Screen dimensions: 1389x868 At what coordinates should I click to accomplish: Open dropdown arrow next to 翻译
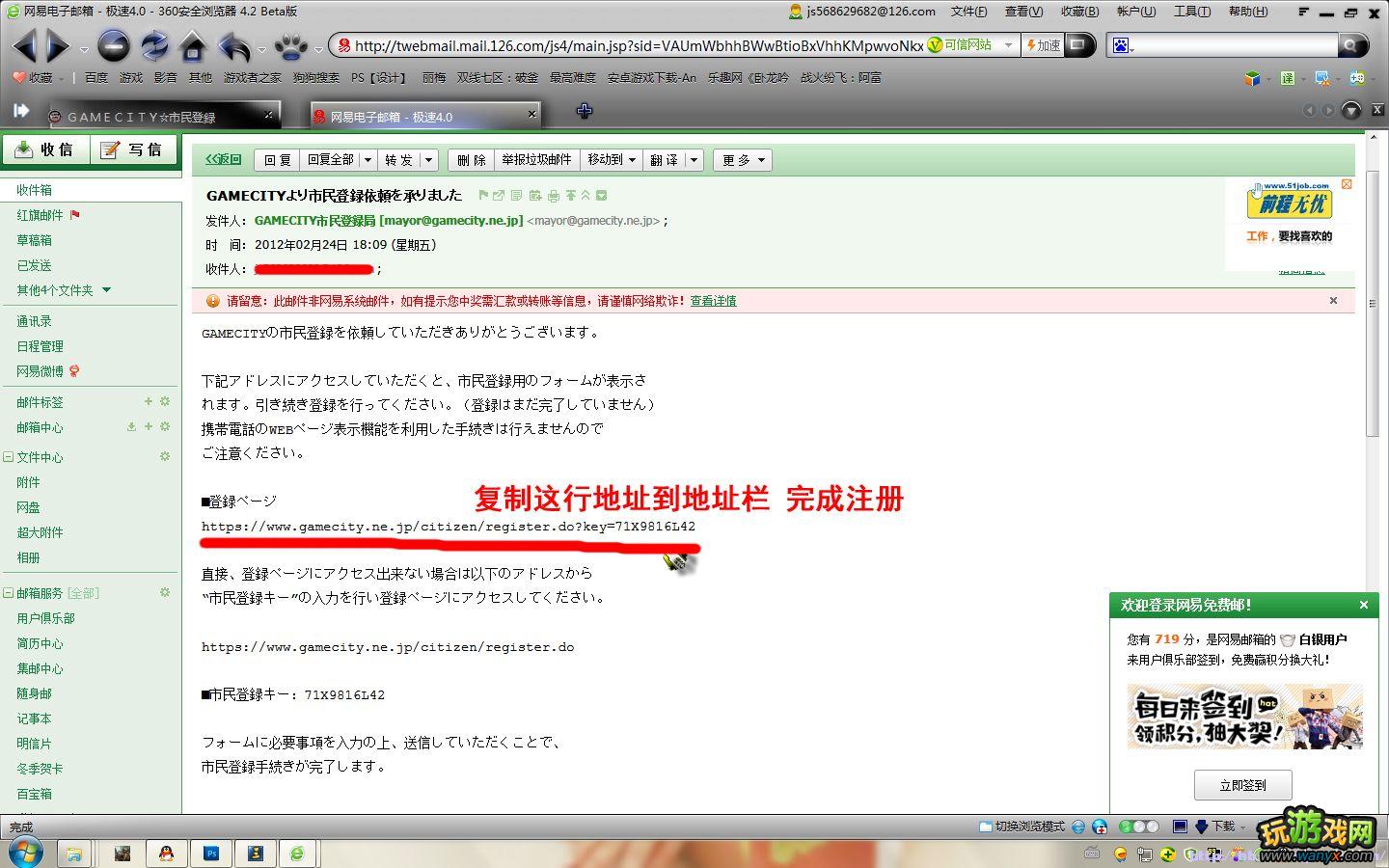click(694, 160)
